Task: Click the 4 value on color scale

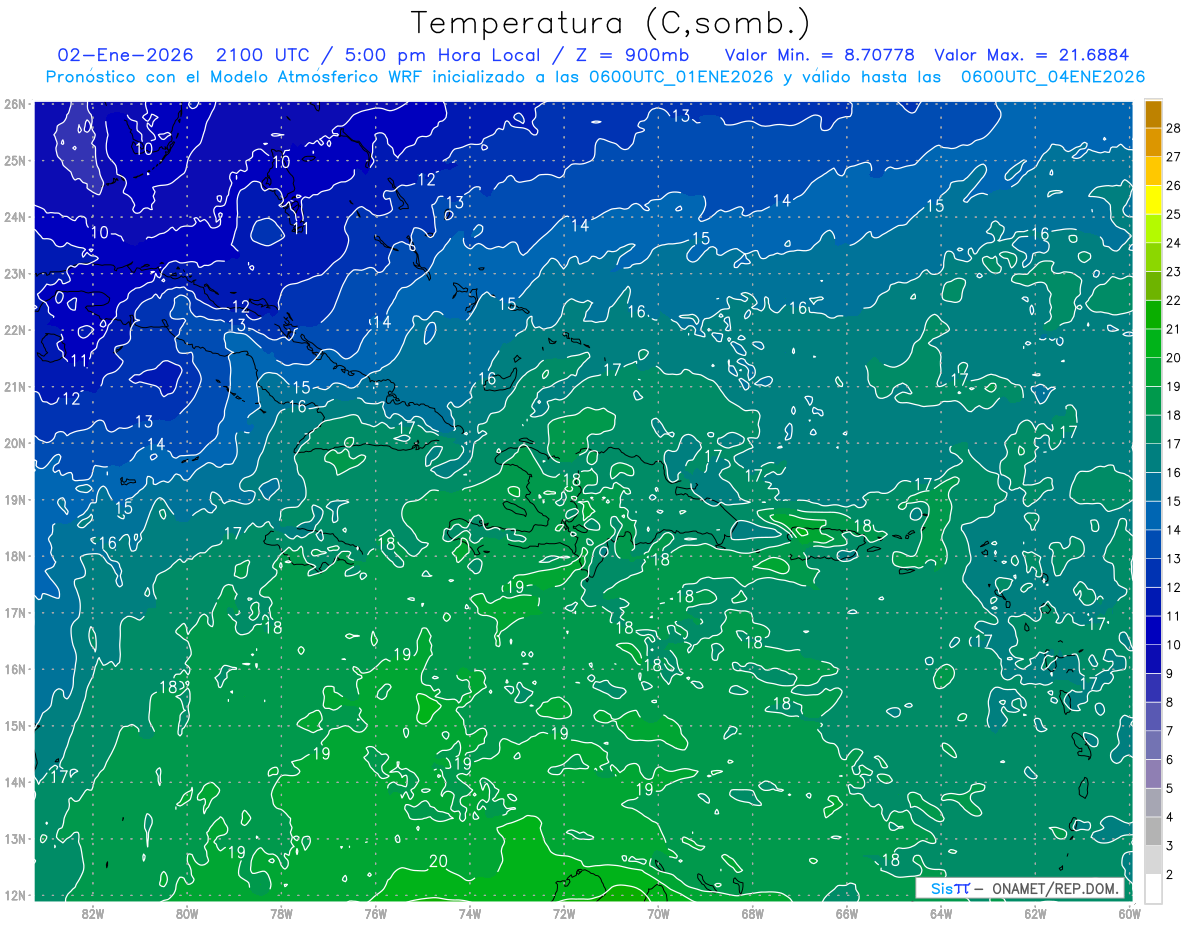Action: coord(1170,817)
